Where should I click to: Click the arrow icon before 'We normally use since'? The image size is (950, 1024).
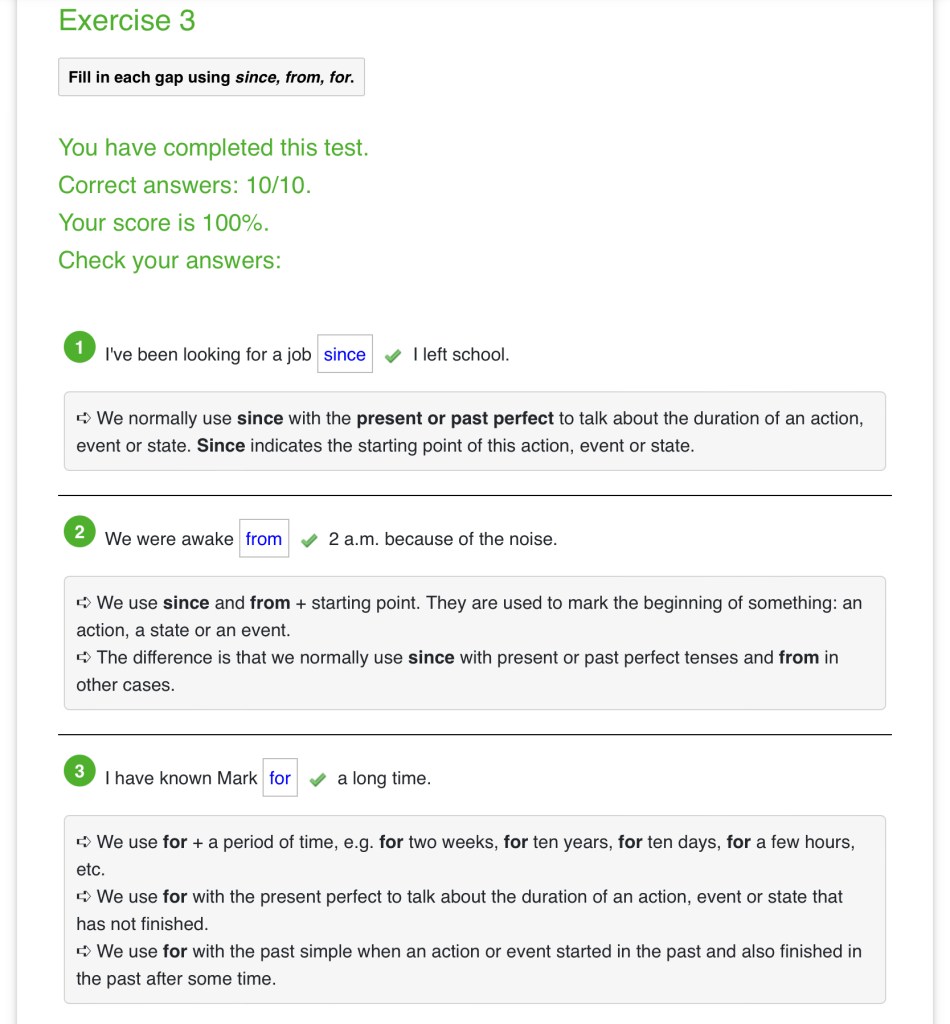(84, 419)
